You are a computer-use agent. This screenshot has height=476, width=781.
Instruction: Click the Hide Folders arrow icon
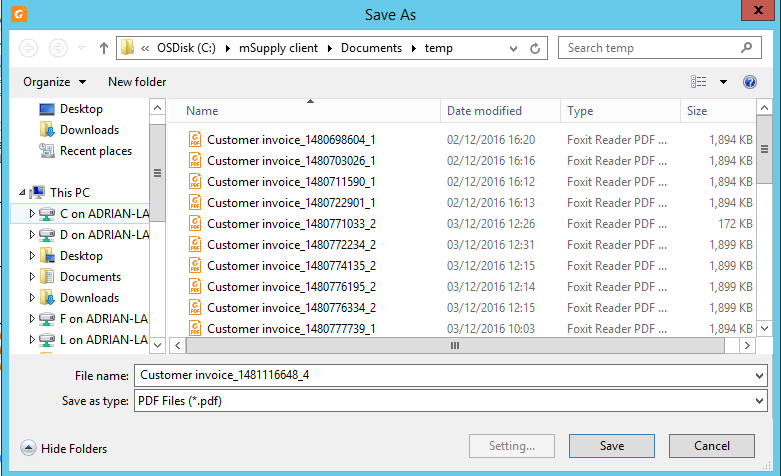click(x=28, y=449)
